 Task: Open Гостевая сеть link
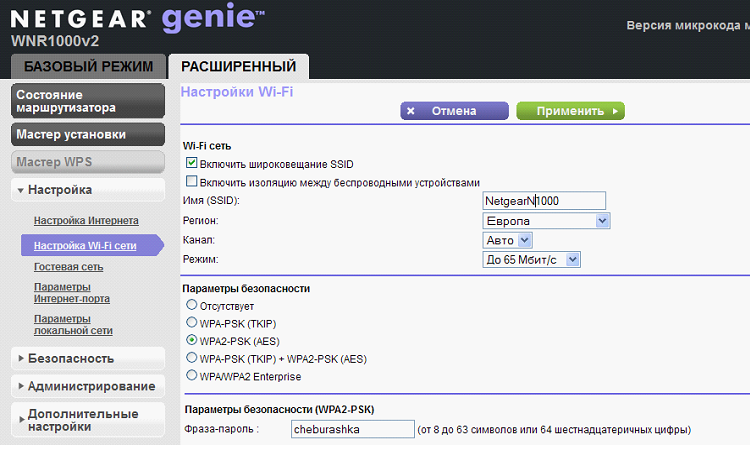tap(68, 267)
